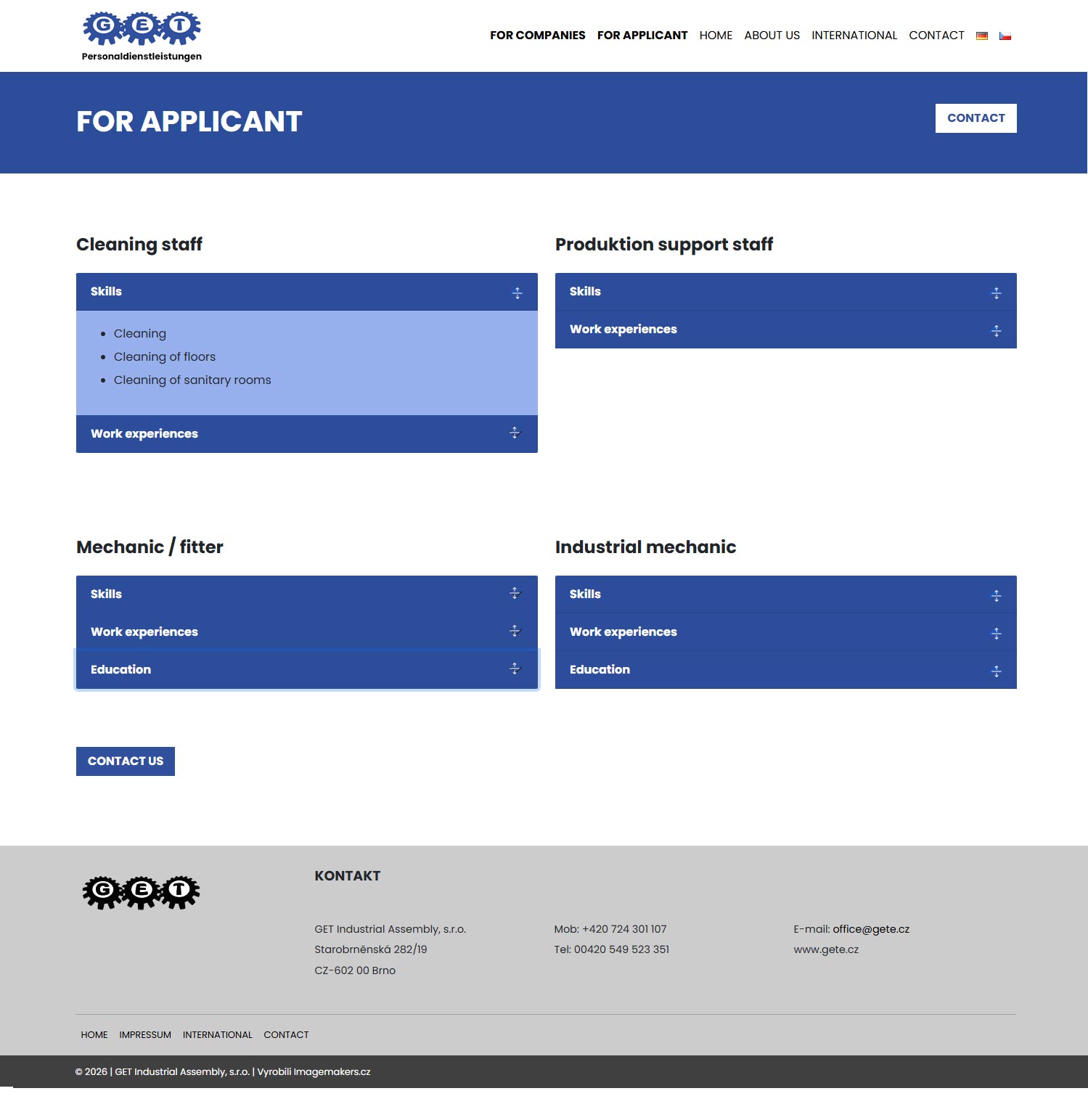Click the expand icon on Production support Work experiences
Viewport: 1088px width, 1120px height.
pos(996,330)
